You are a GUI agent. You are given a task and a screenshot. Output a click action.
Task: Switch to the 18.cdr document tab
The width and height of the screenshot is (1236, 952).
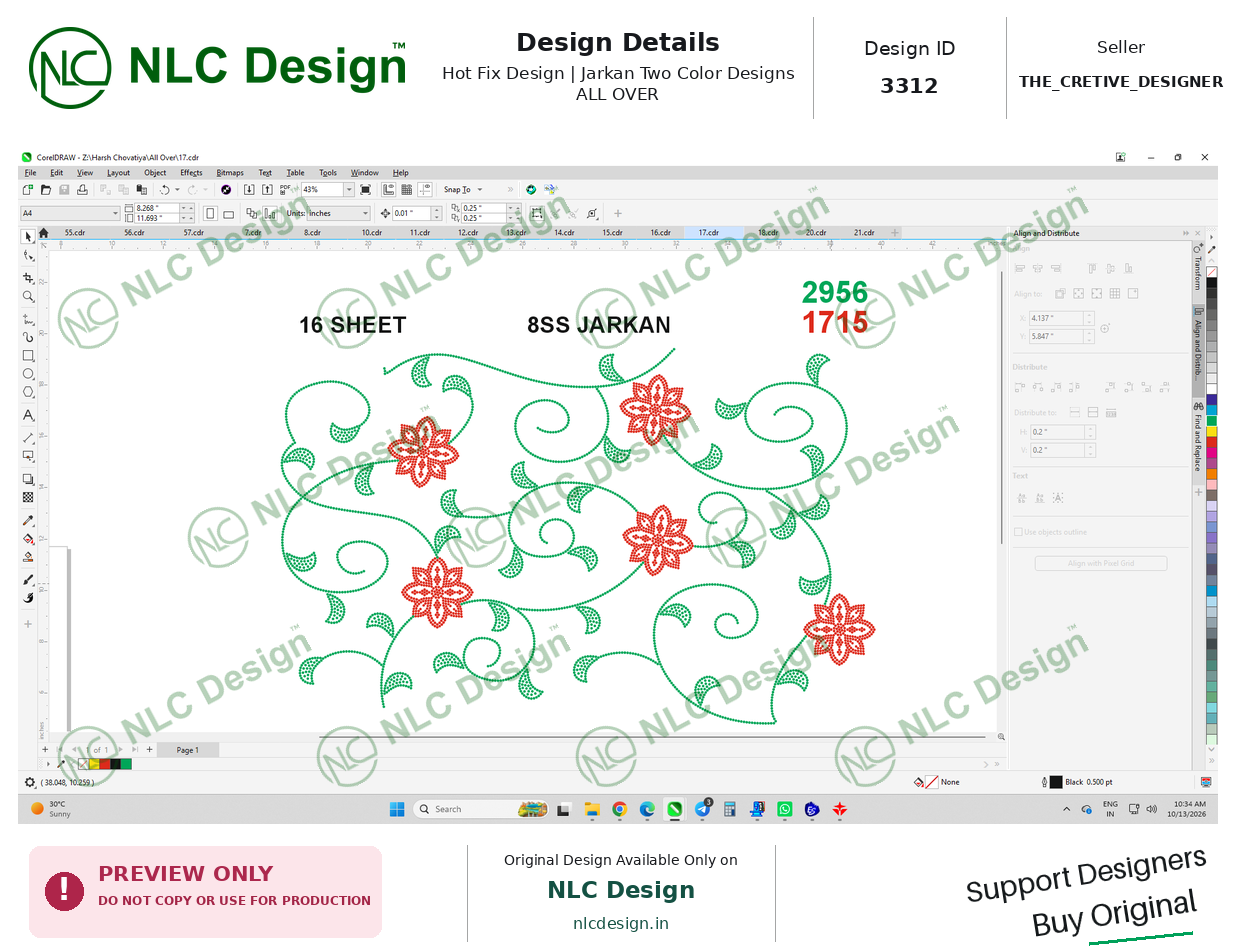[768, 233]
